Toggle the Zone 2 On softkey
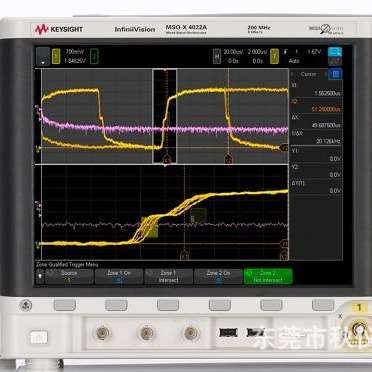 [218, 277]
